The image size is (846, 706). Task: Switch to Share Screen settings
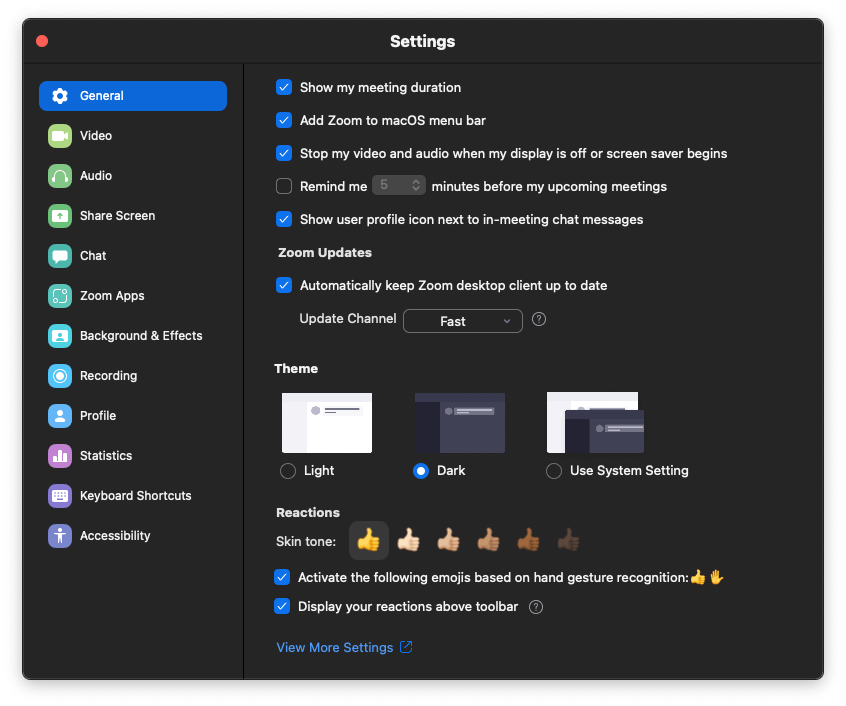133,216
